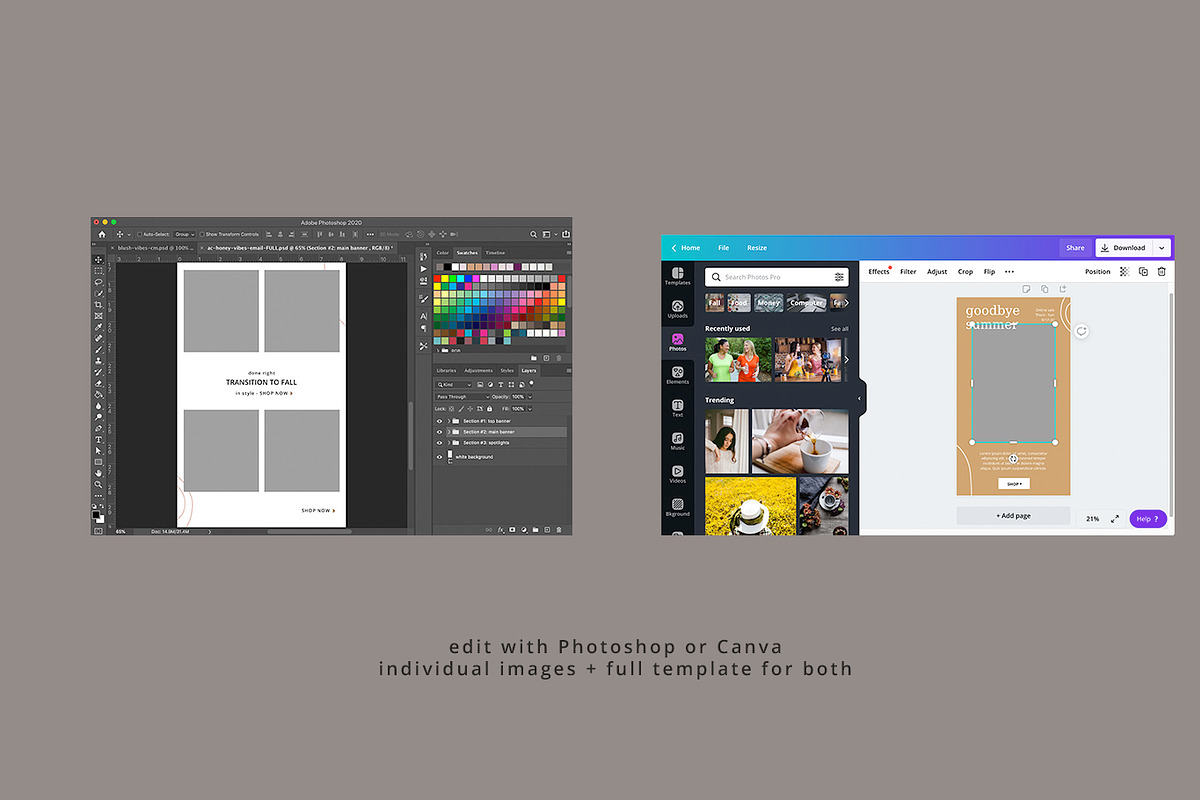Delete the selected element with Canva's trash icon
The image size is (1200, 800).
(1161, 271)
